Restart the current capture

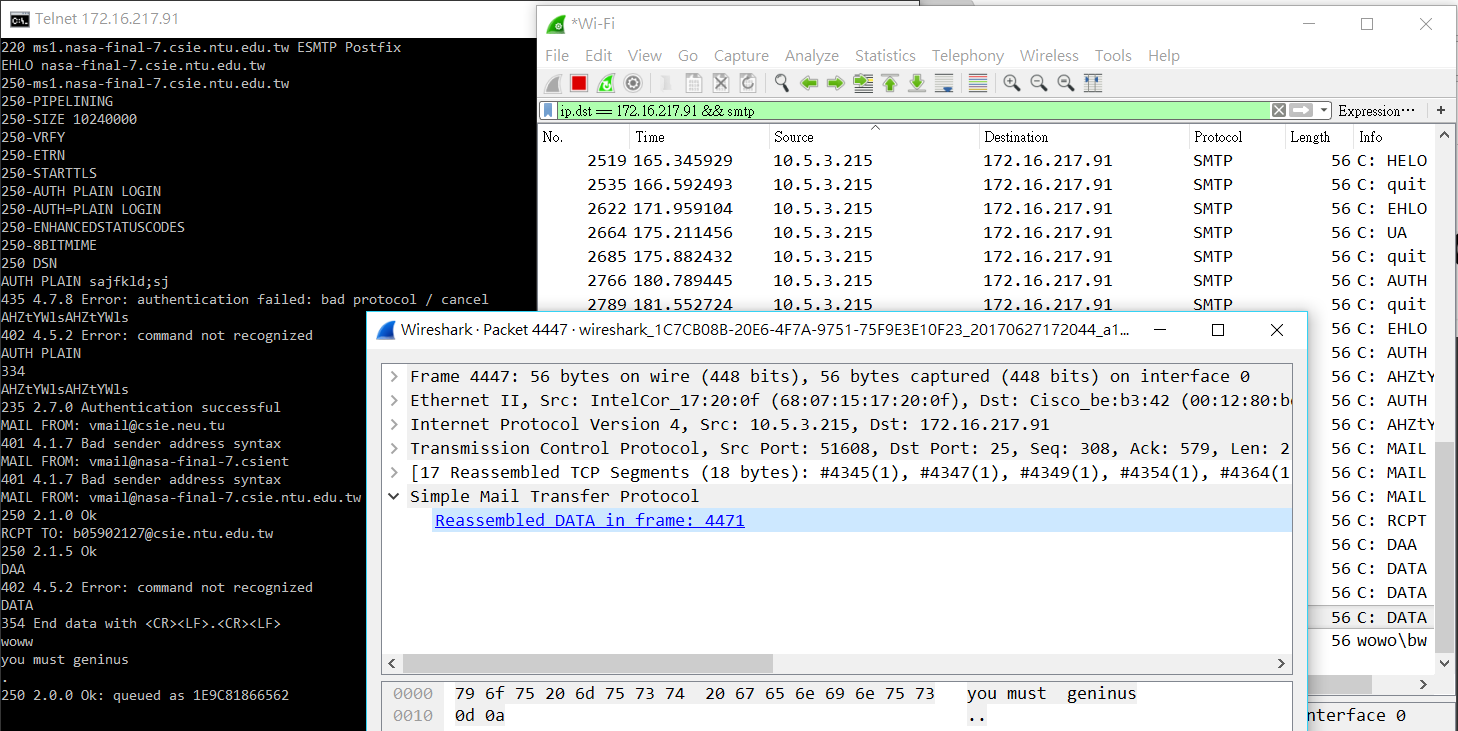tap(606, 83)
